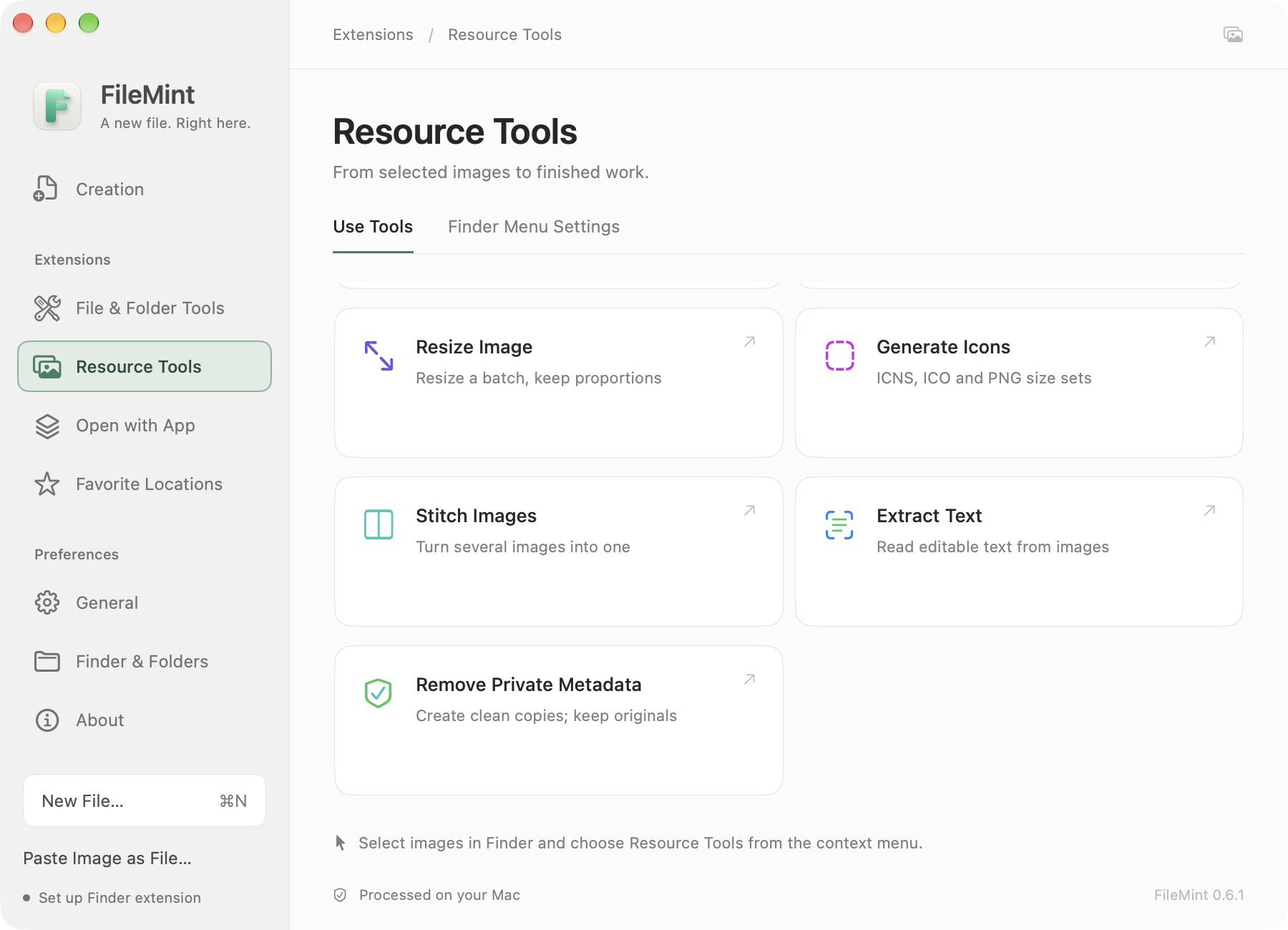Open Extract Text via its arrow icon

pyautogui.click(x=1209, y=511)
